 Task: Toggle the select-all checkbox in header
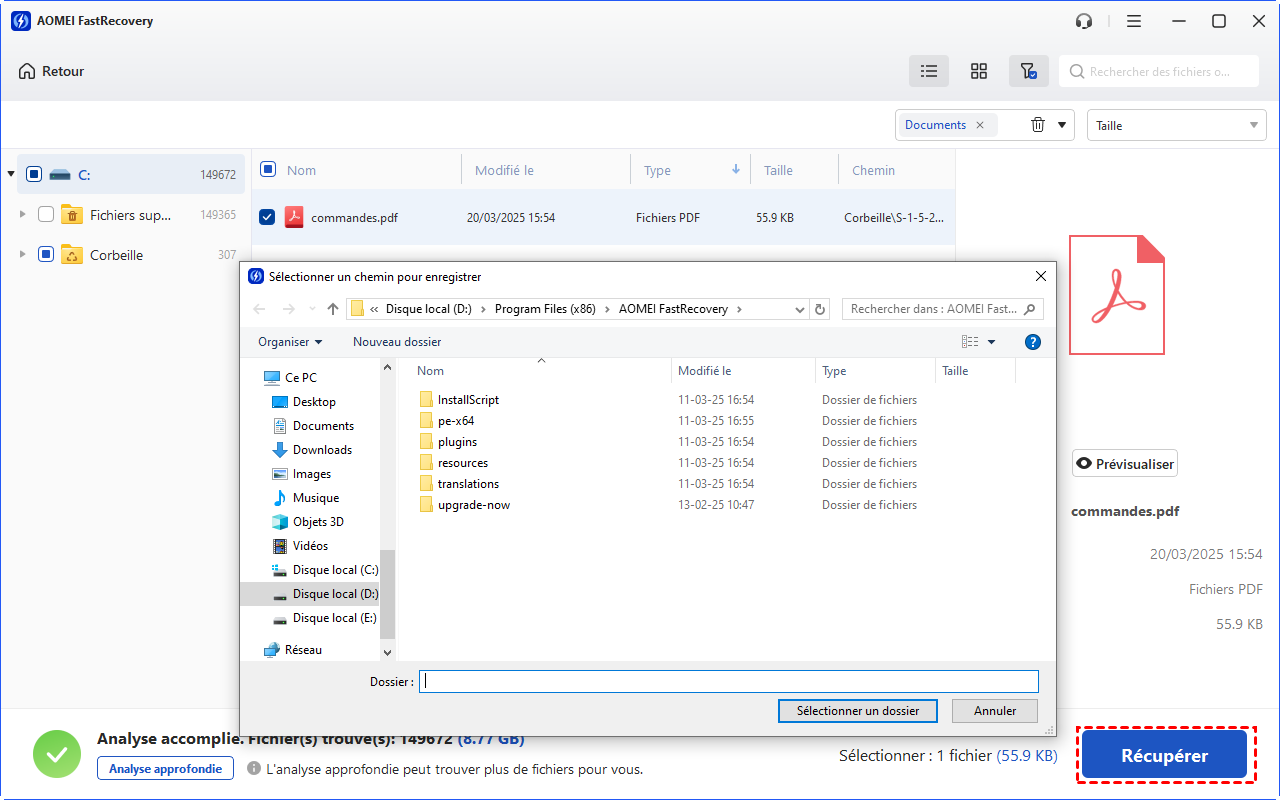(267, 170)
